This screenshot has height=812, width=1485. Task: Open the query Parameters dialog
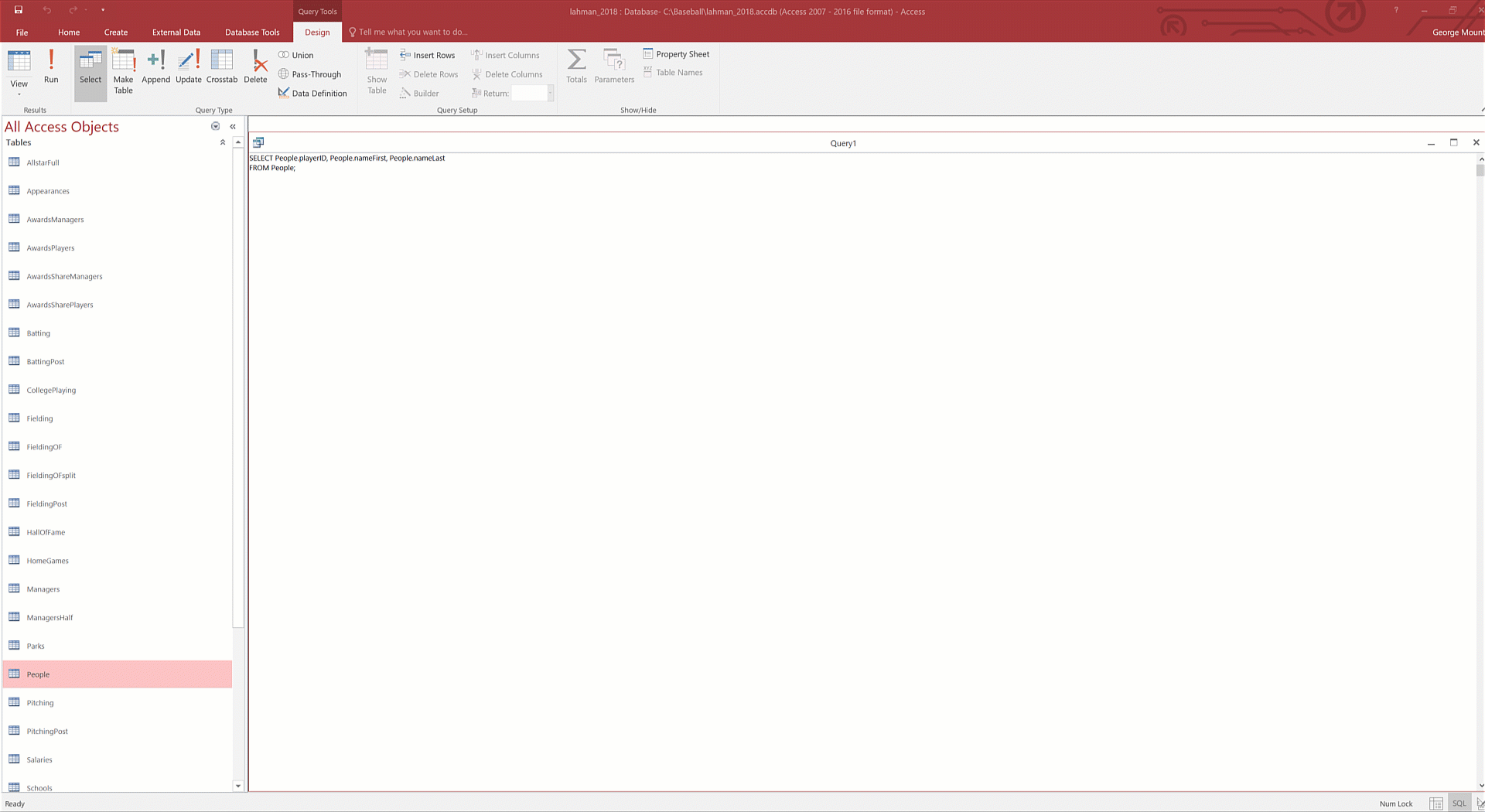pyautogui.click(x=614, y=67)
